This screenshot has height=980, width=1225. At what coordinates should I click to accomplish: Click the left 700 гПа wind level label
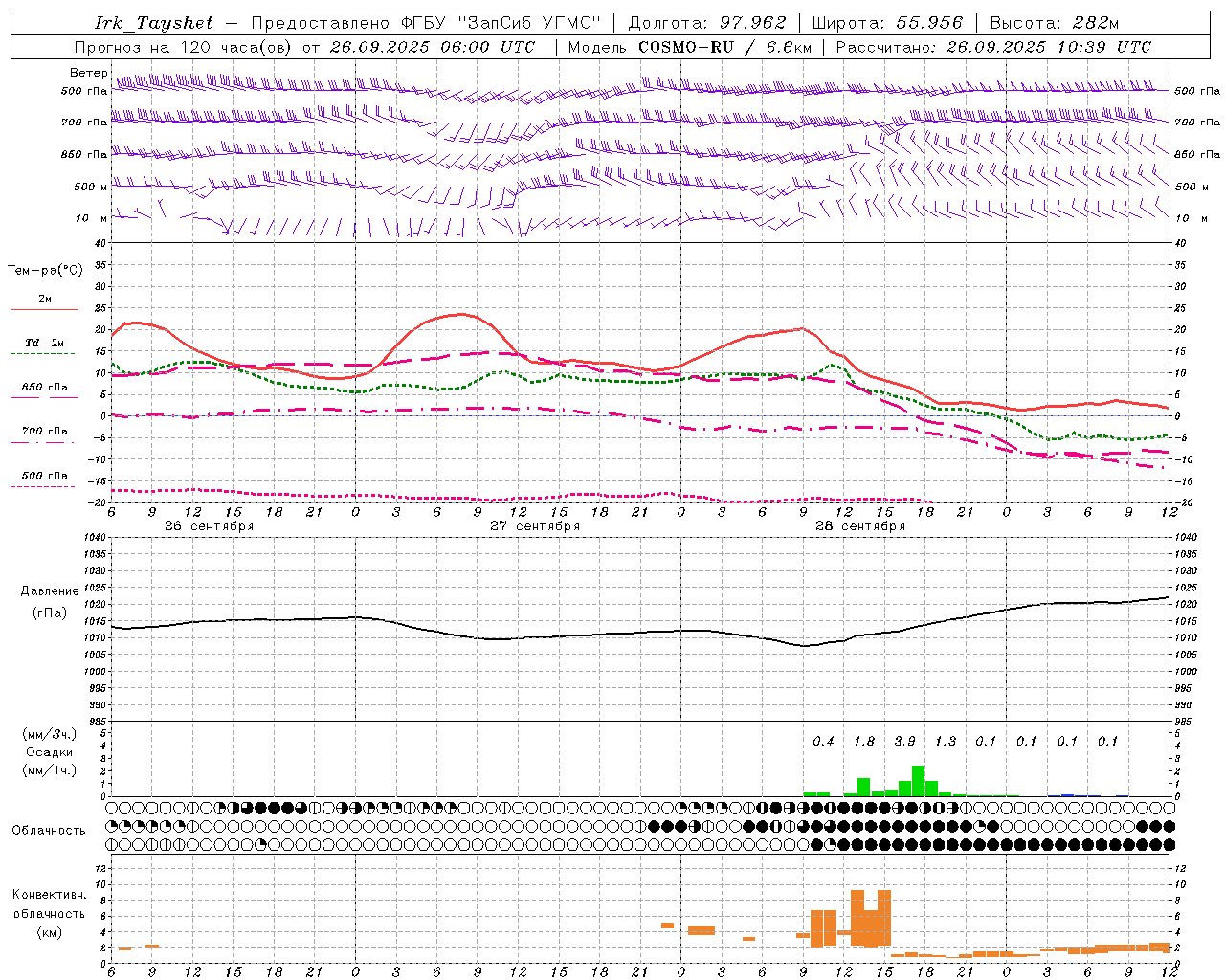[84, 122]
